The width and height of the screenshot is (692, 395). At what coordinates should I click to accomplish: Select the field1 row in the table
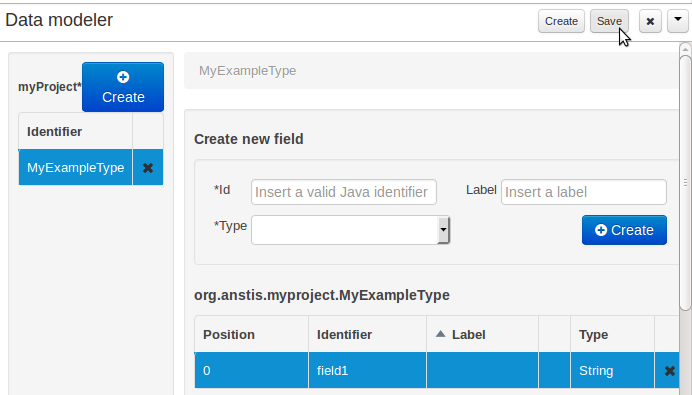coord(436,370)
